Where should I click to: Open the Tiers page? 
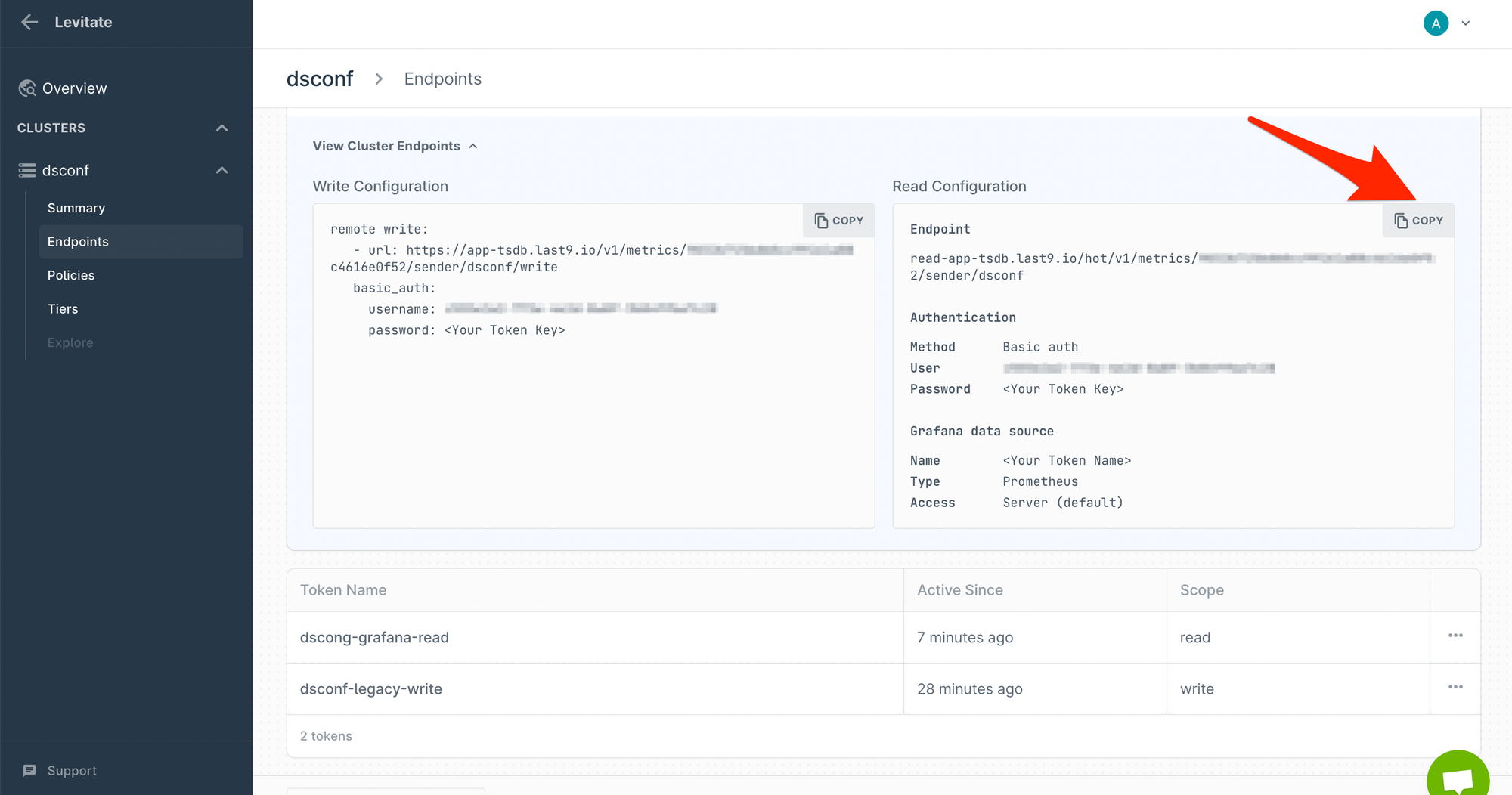point(63,309)
